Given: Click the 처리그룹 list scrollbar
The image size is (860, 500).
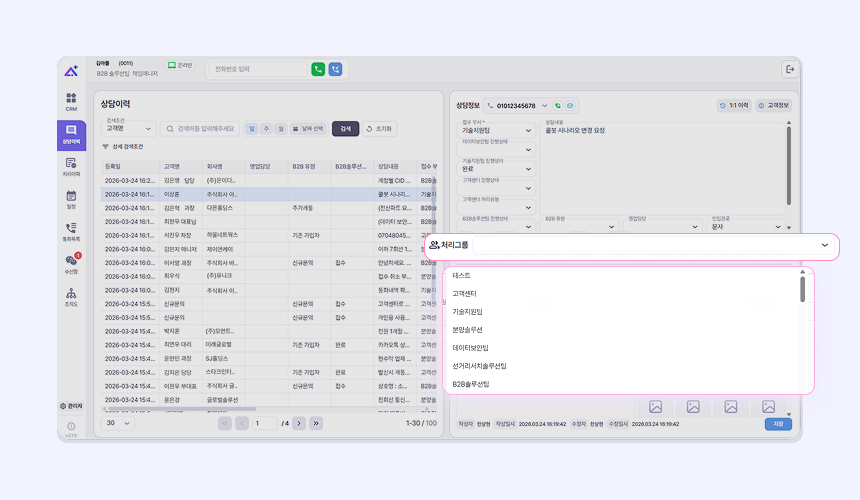Looking at the screenshot, I should pyautogui.click(x=802, y=289).
